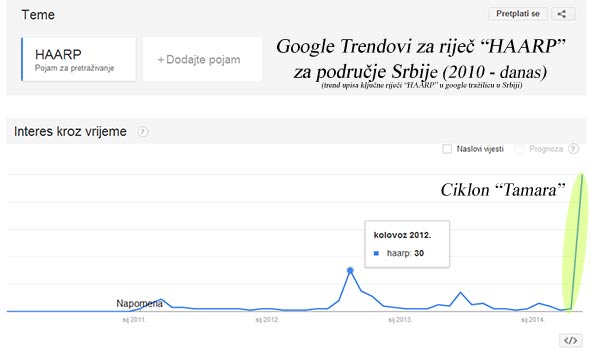Click the green highlighted Tamara spike

(575, 243)
